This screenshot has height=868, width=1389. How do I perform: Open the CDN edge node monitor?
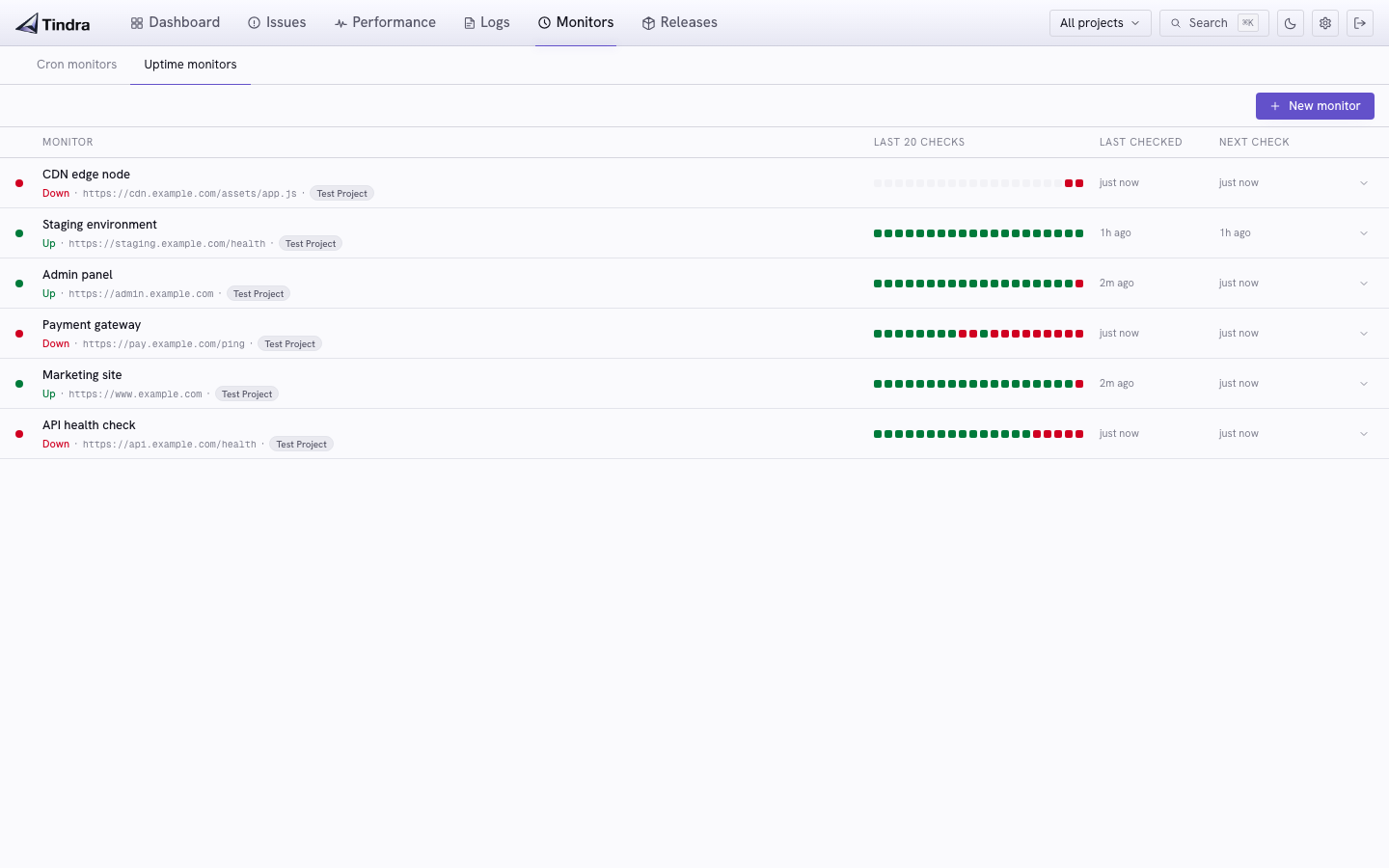click(x=86, y=175)
